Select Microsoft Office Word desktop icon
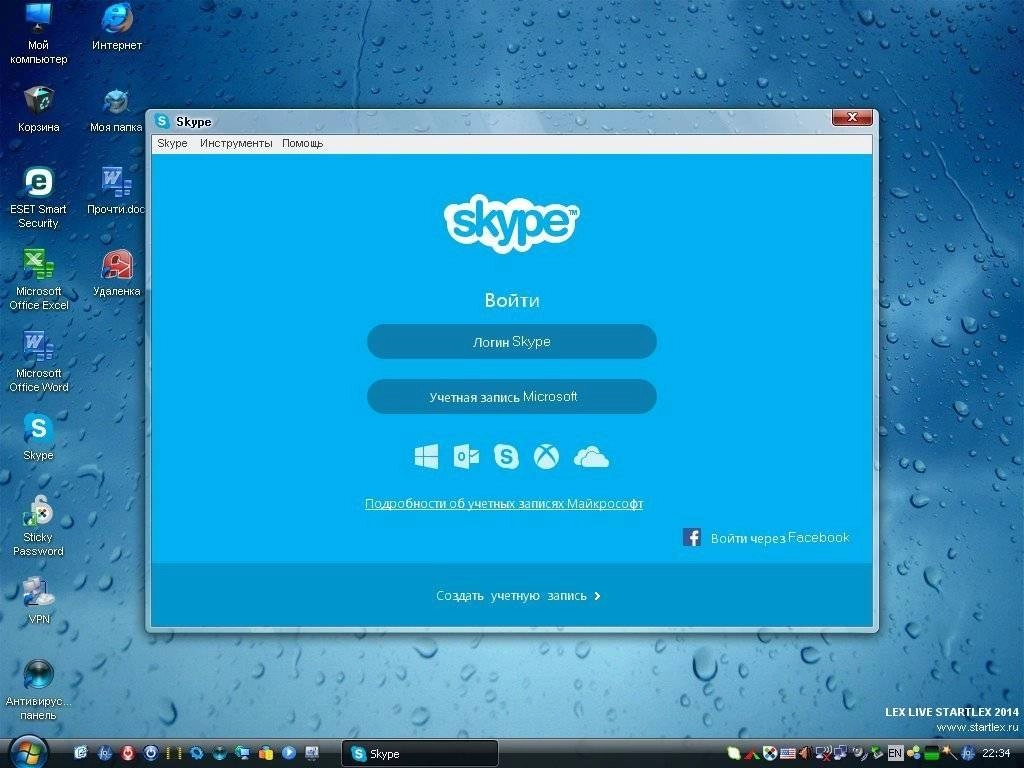Screen dimensions: 1024x768 39,361
